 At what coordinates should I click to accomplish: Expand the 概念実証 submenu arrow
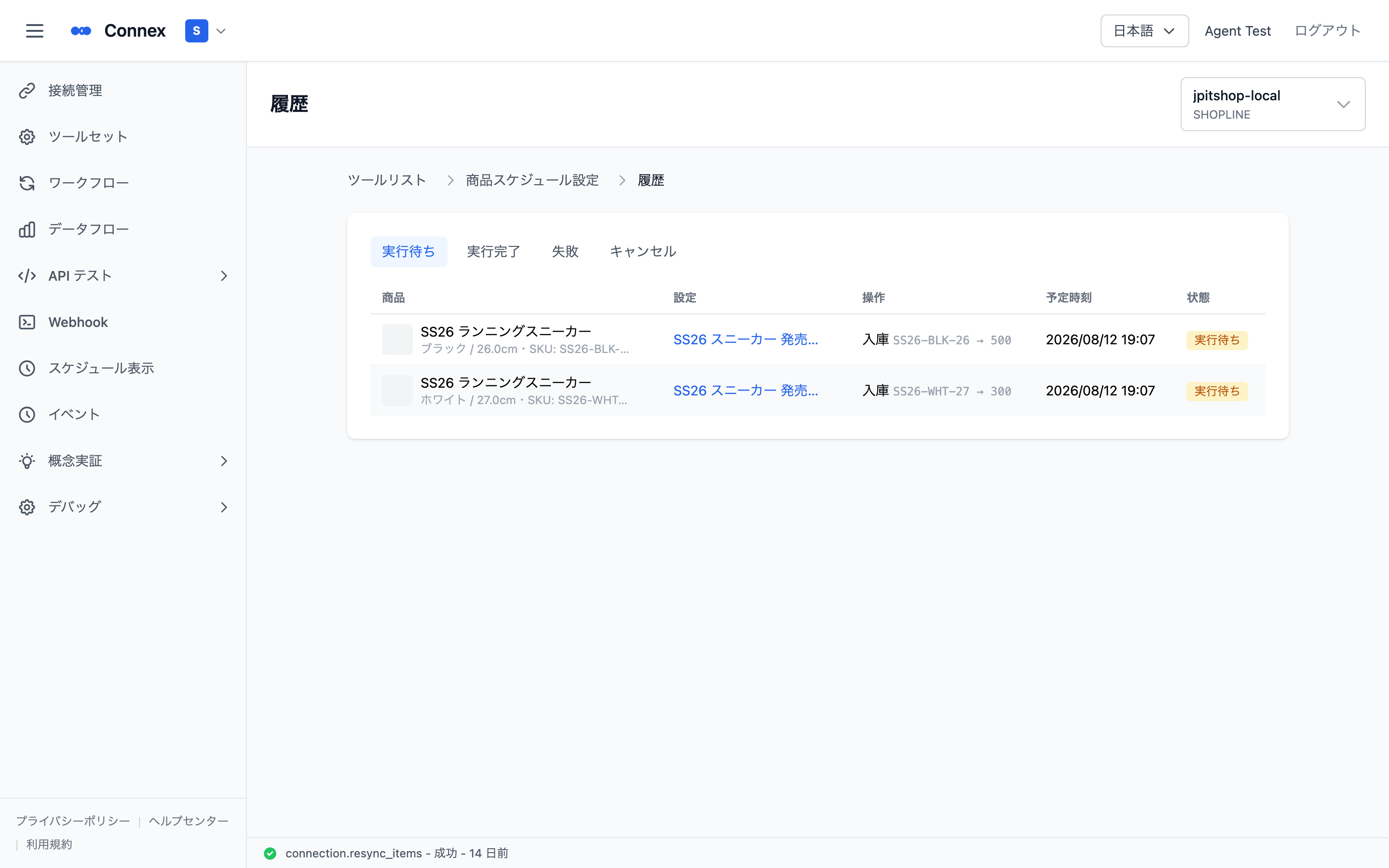224,461
